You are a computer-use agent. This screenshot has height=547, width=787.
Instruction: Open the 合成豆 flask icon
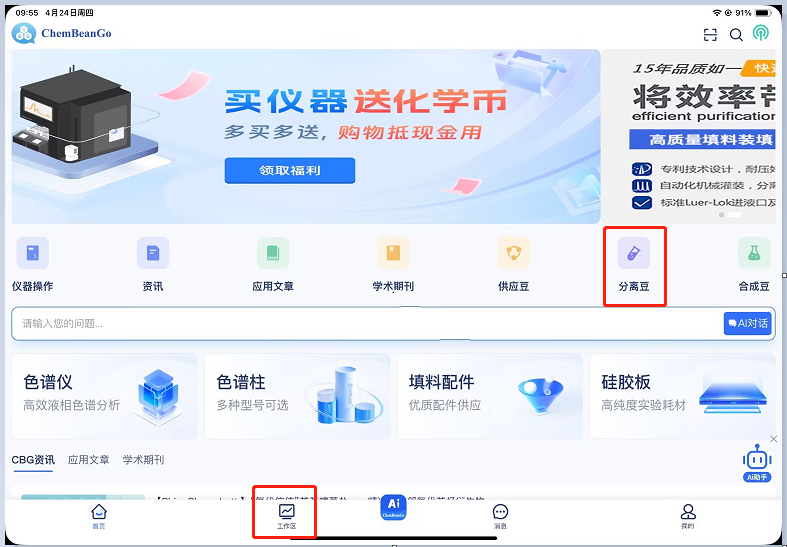(754, 254)
